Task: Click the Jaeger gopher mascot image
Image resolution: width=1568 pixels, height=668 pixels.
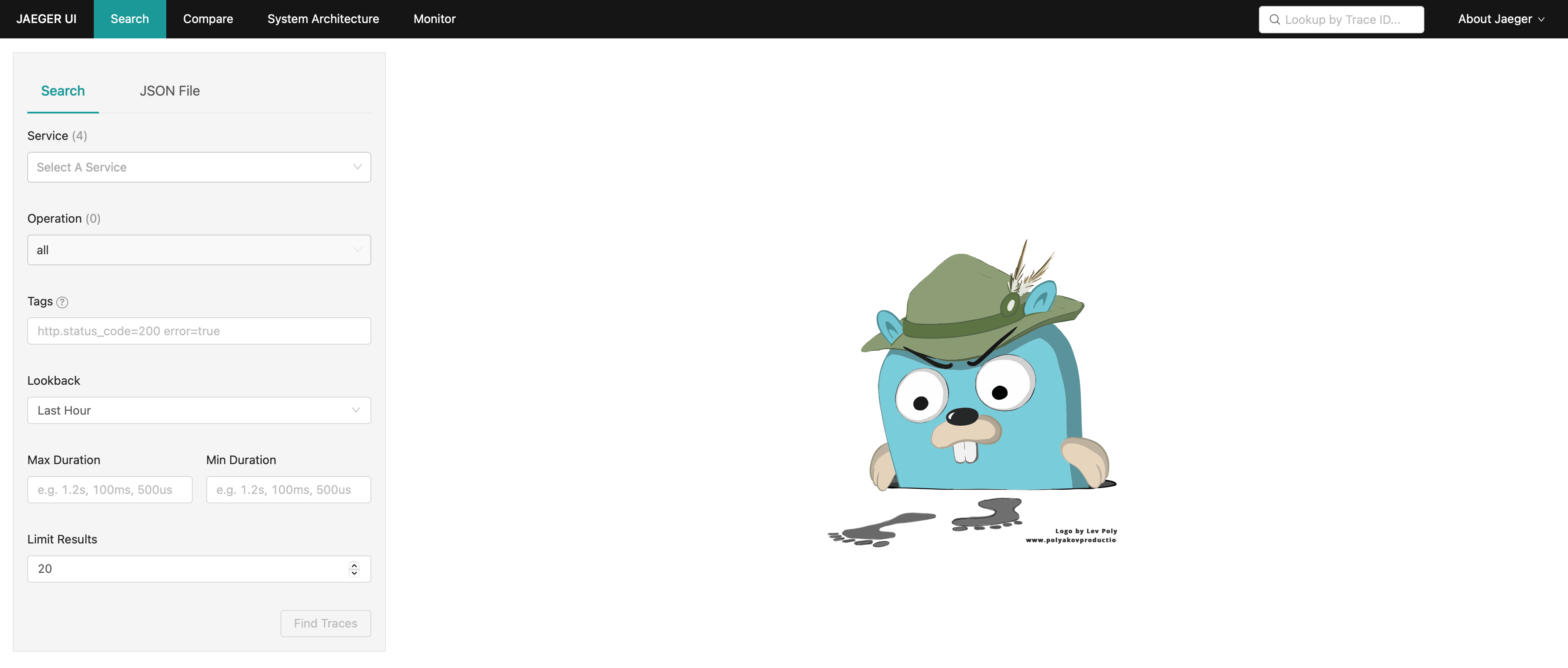Action: [972, 393]
